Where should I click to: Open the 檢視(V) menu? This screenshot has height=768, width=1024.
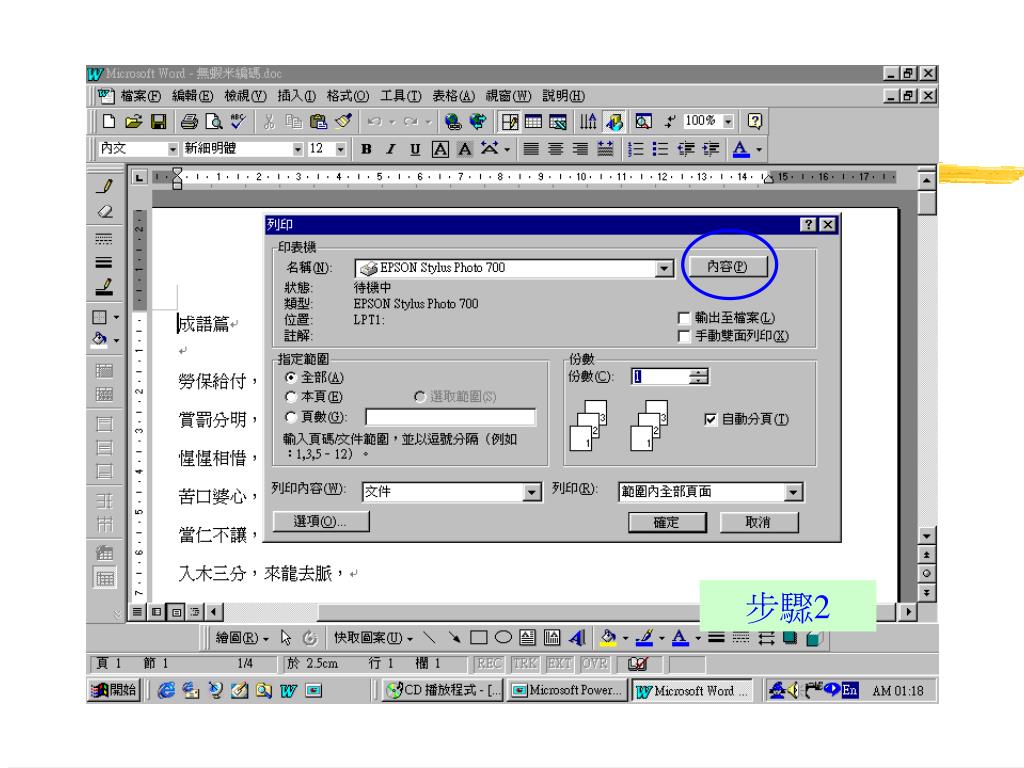(245, 96)
